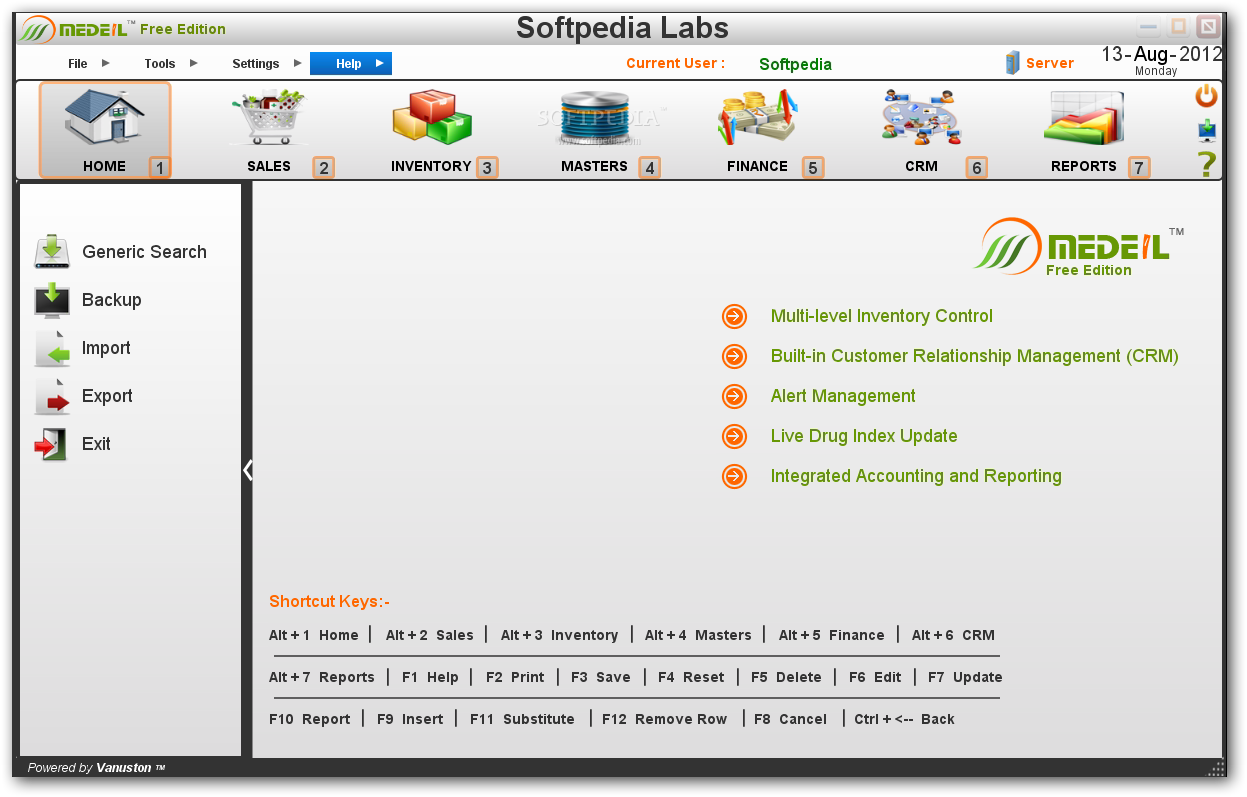This screenshot has width=1247, height=797.
Task: Click the Export red arrow icon
Action: point(52,396)
